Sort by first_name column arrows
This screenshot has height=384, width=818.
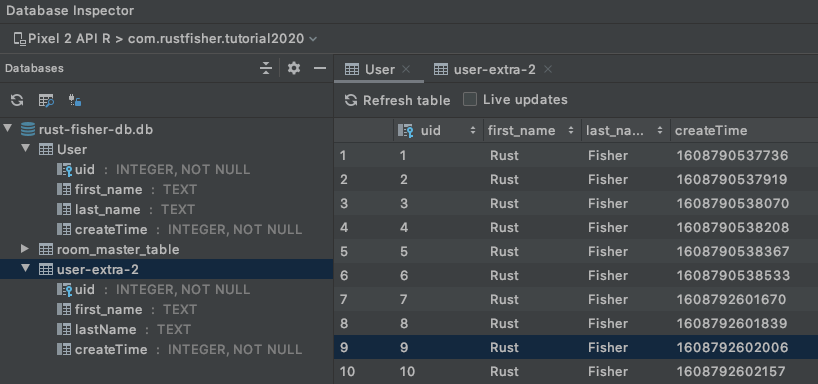[x=571, y=130]
